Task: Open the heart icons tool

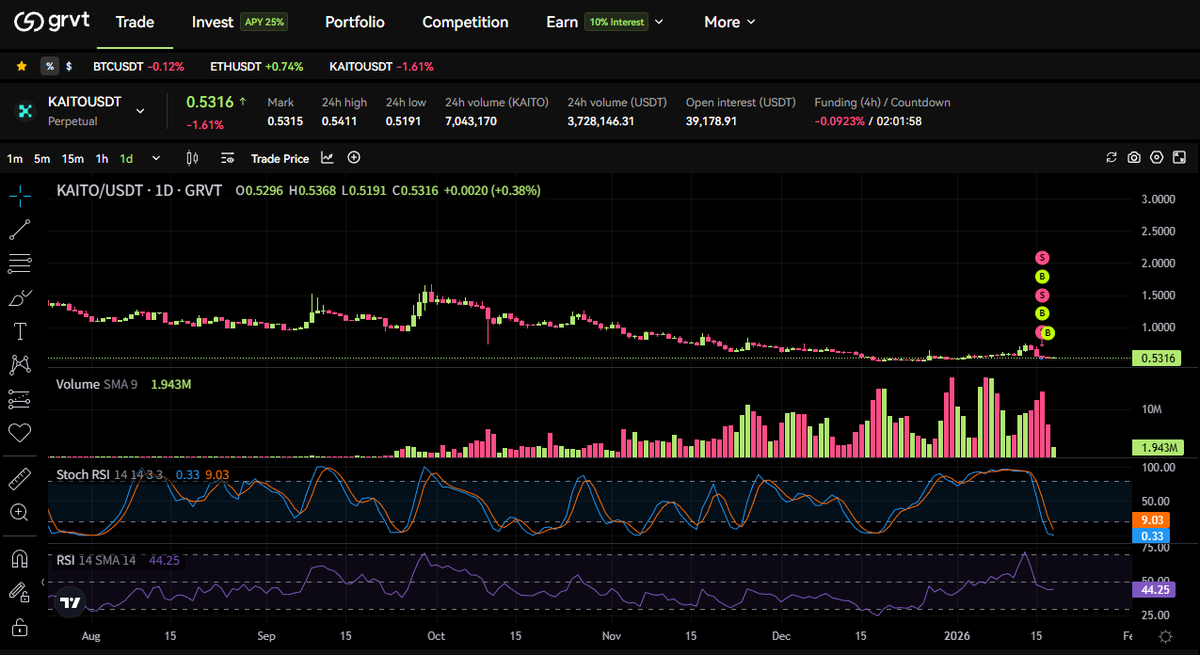Action: [x=20, y=433]
